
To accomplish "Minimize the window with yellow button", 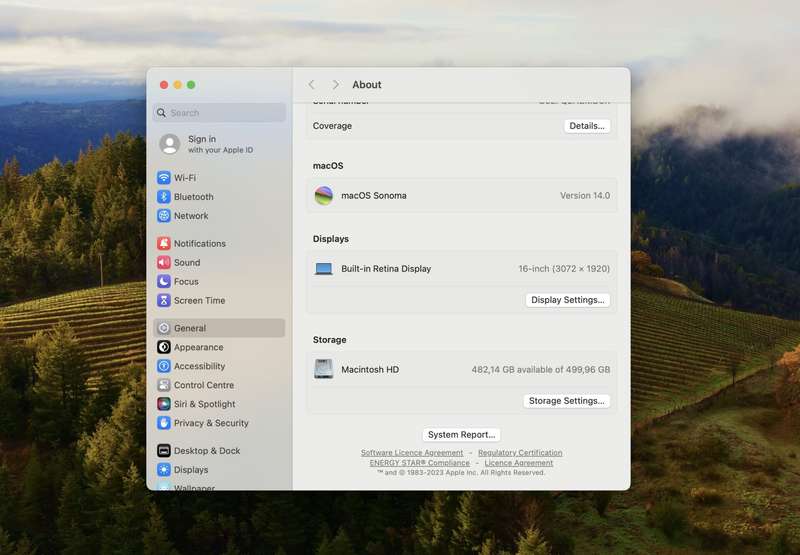I will [178, 85].
